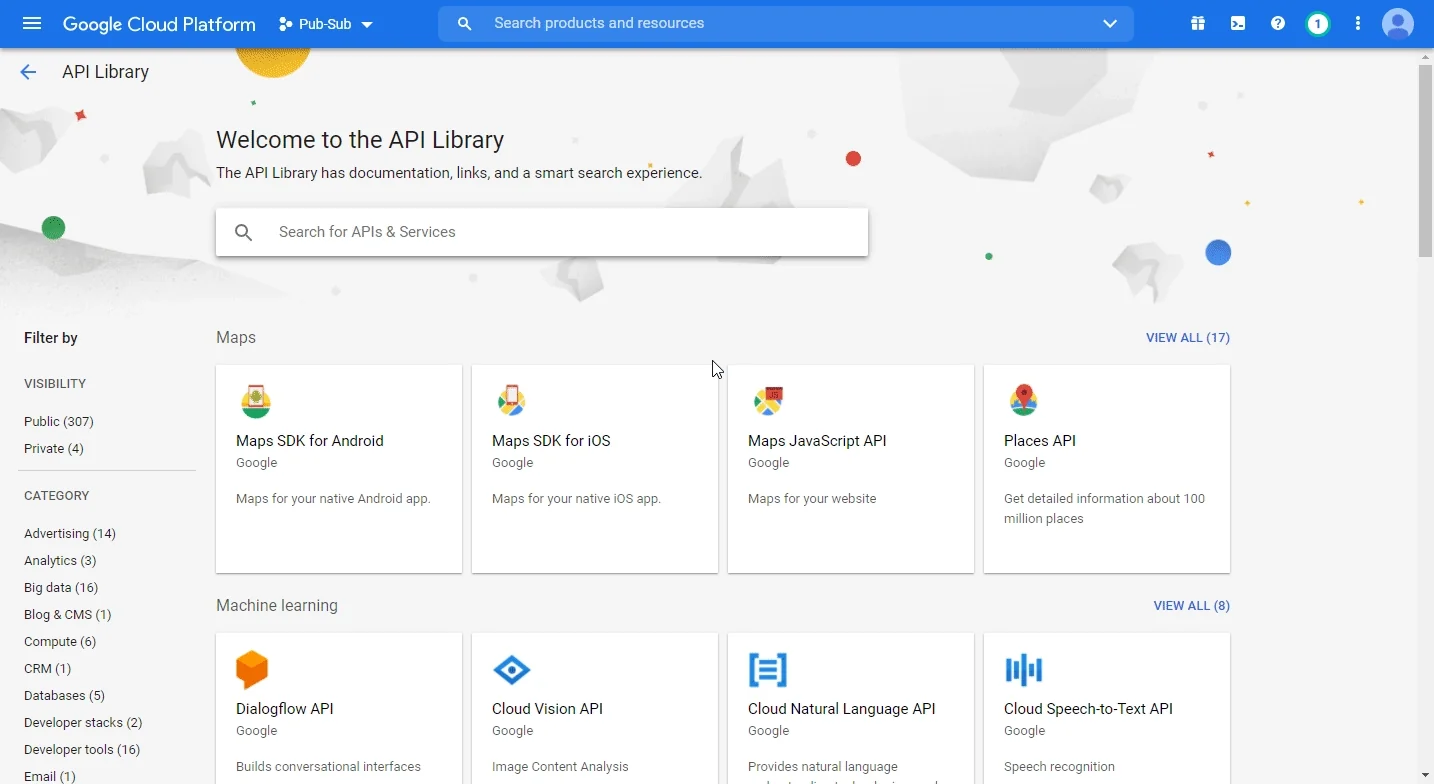Expand the top search bar chevron
The image size is (1434, 784).
coord(1110,23)
